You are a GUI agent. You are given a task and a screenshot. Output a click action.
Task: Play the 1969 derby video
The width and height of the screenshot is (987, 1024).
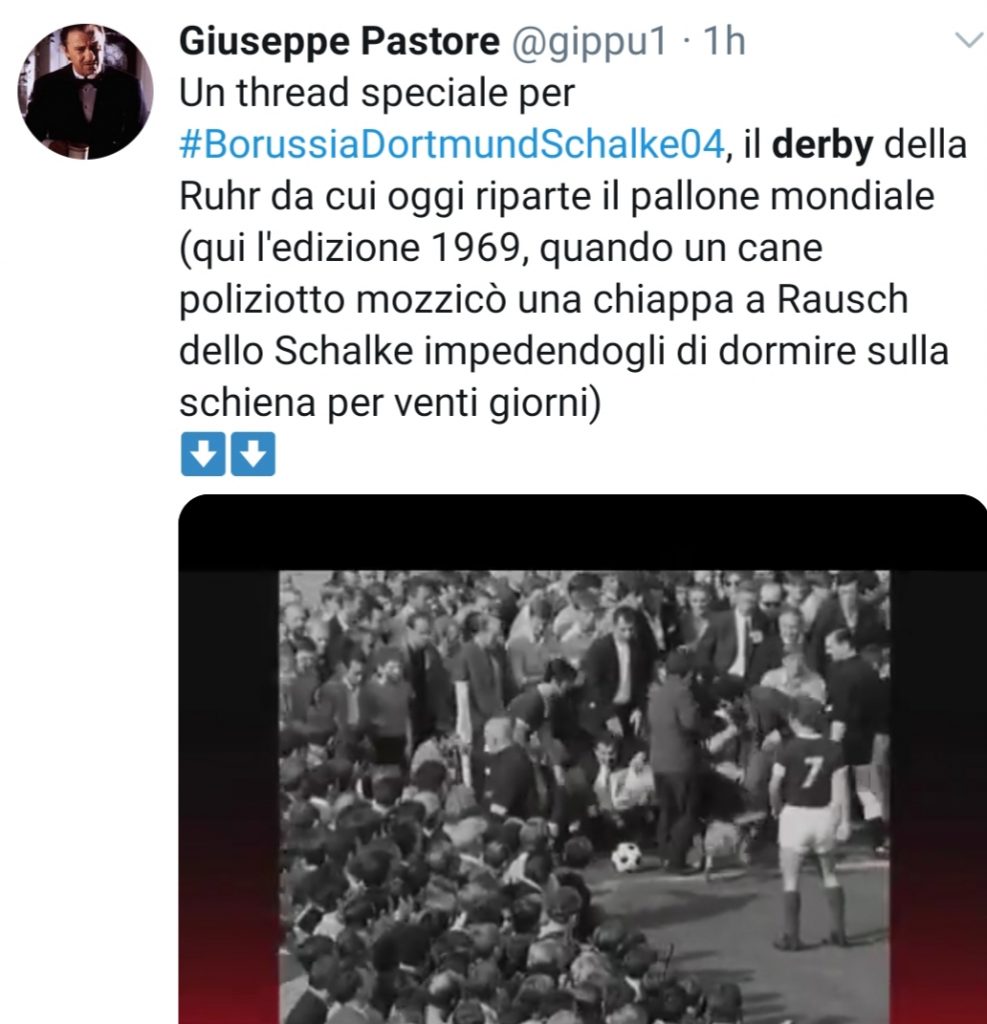583,760
